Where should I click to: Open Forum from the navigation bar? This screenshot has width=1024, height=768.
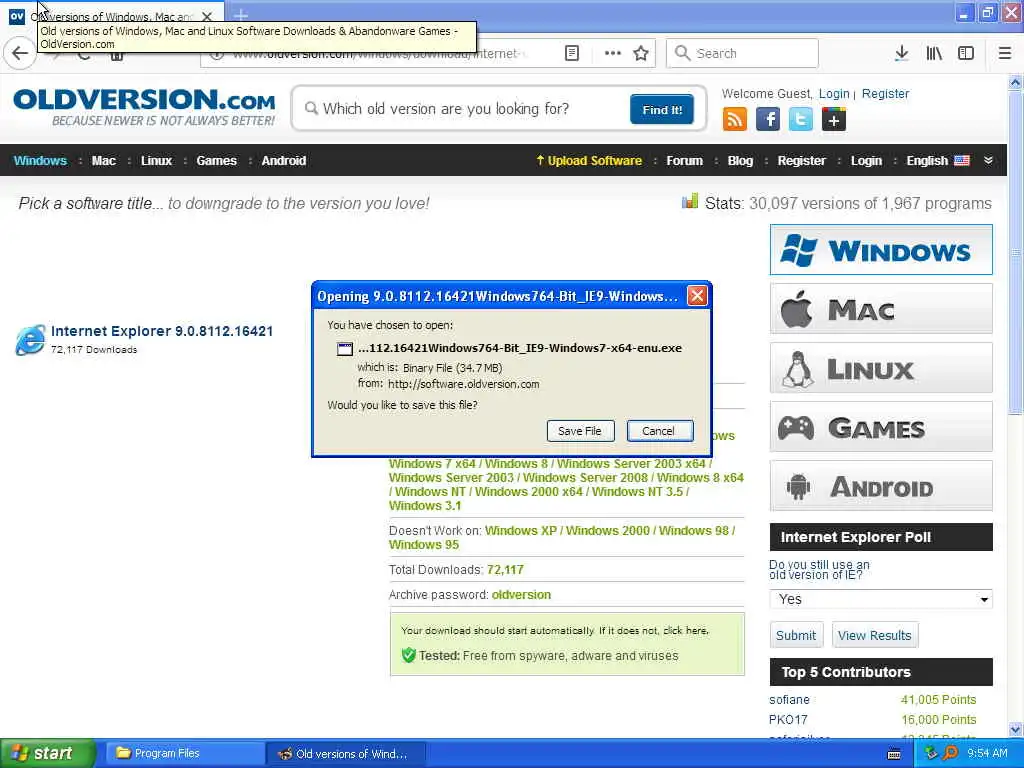pyautogui.click(x=684, y=161)
